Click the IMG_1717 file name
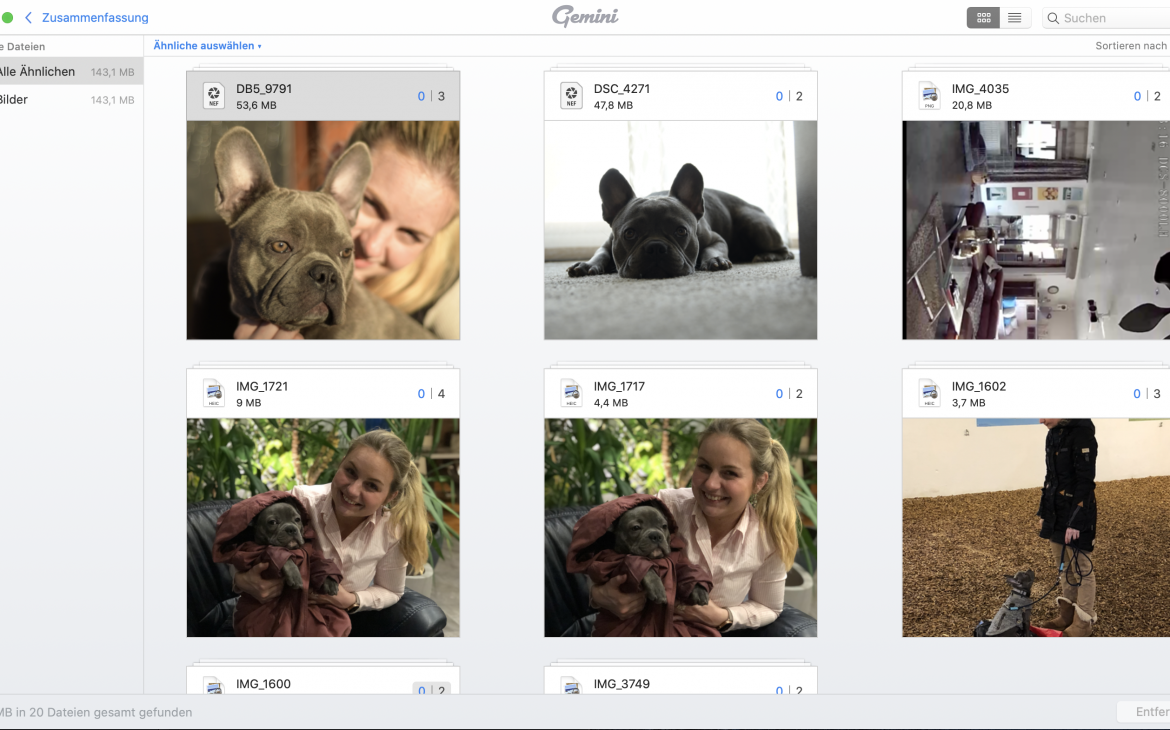 pos(619,387)
